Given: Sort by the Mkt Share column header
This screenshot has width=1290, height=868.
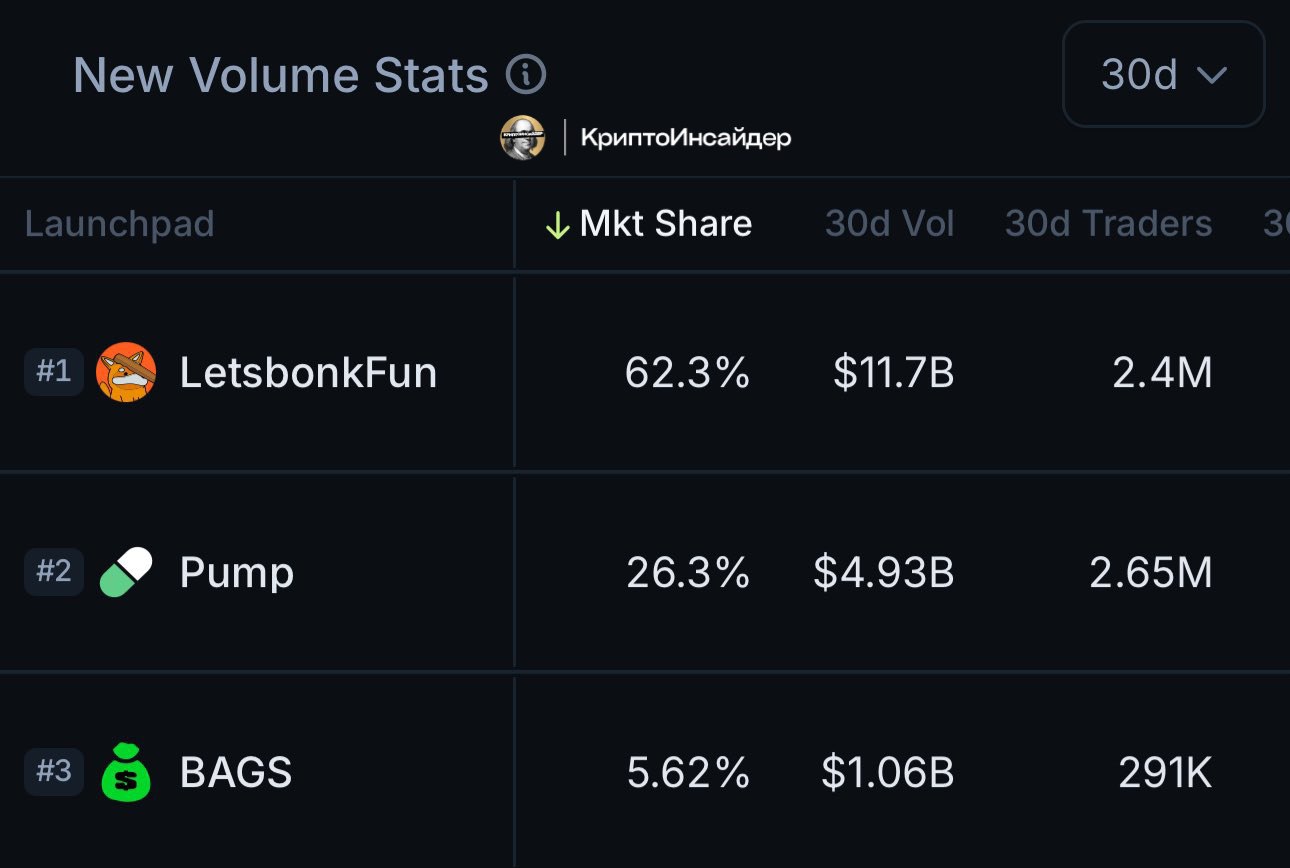Looking at the screenshot, I should [x=648, y=224].
